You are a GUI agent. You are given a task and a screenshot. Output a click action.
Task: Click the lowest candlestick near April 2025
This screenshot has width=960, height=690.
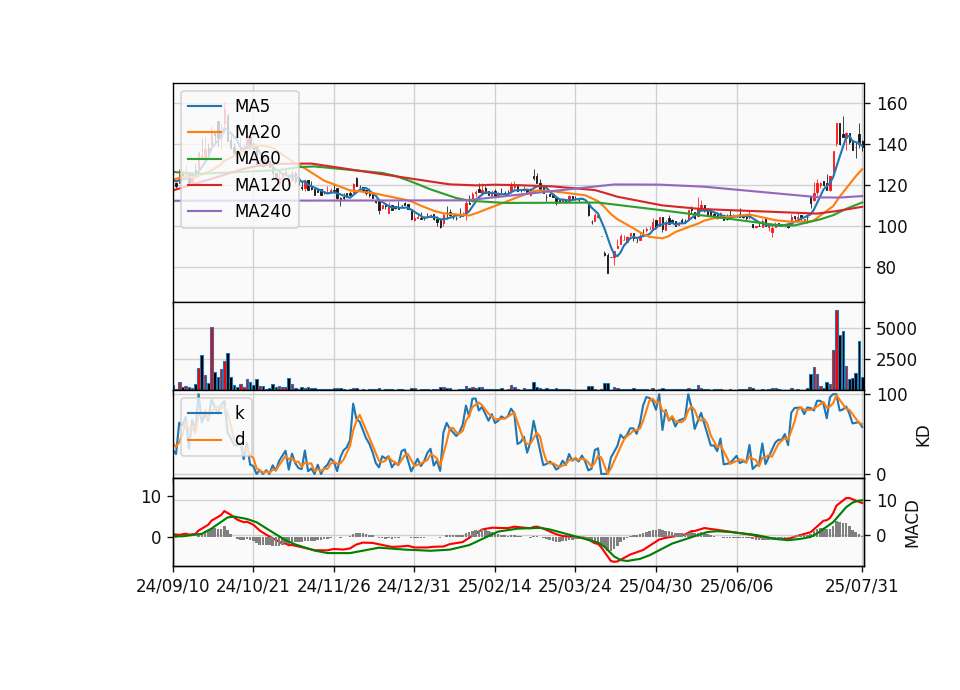pos(608,263)
